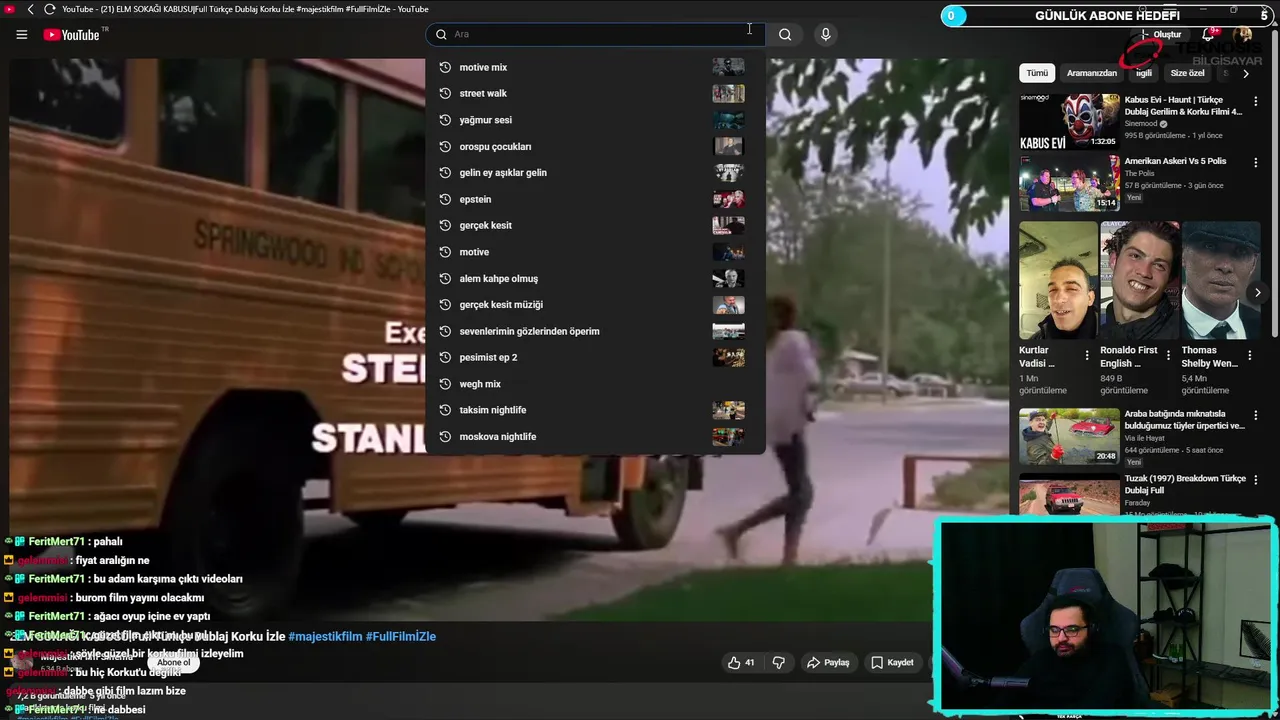Click thumbnail next to 'motive mix' suggestion
This screenshot has width=1280, height=720.
(728, 67)
